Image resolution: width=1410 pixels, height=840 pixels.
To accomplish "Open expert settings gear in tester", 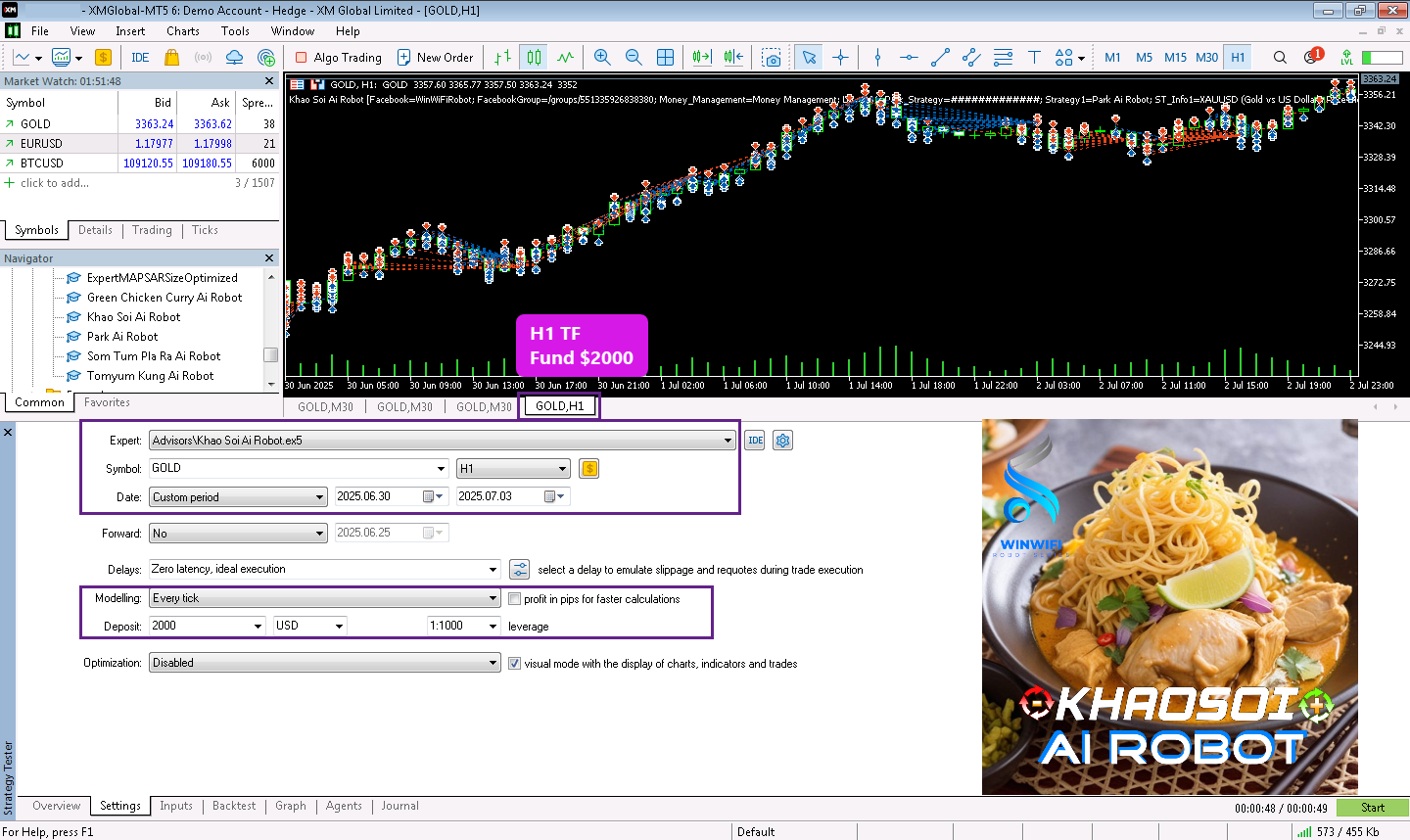I will 782,441.
